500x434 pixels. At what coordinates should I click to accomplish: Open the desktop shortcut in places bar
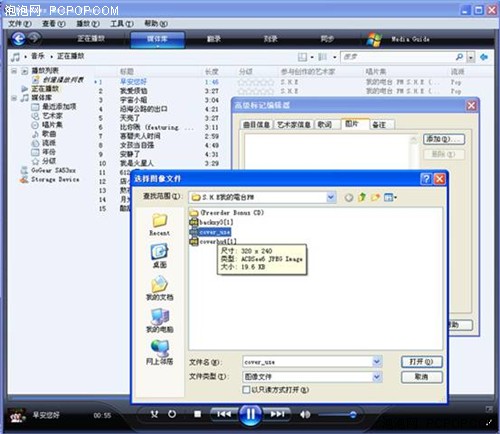(159, 256)
